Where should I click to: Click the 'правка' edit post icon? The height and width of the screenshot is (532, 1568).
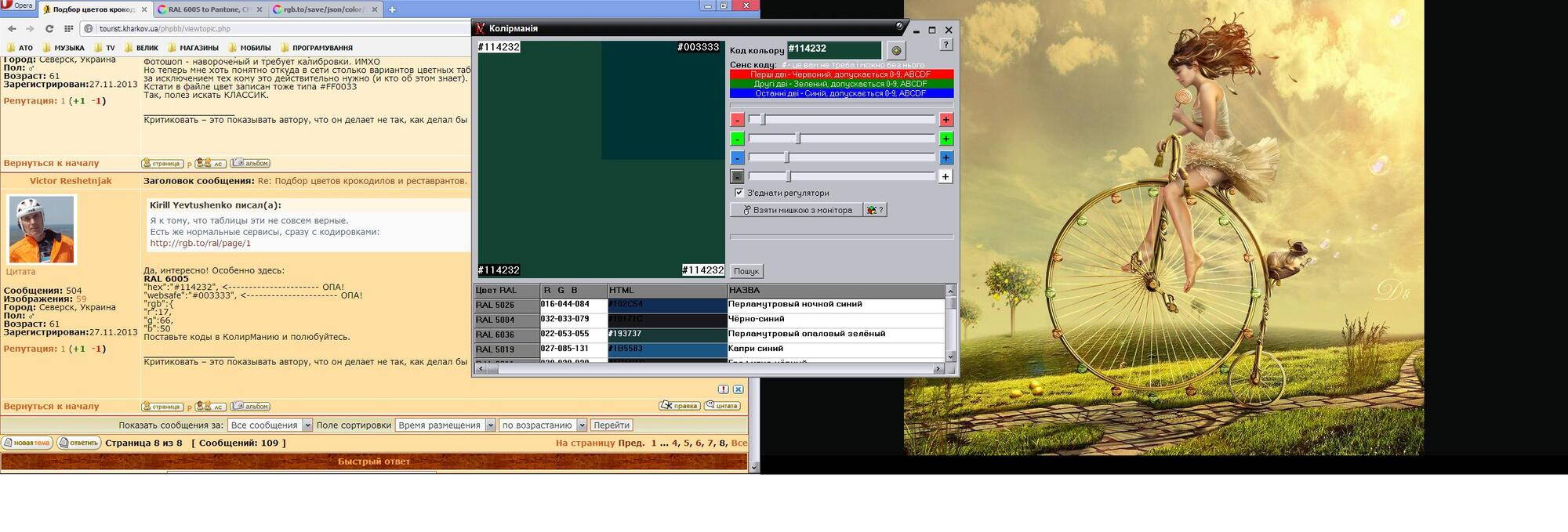679,406
